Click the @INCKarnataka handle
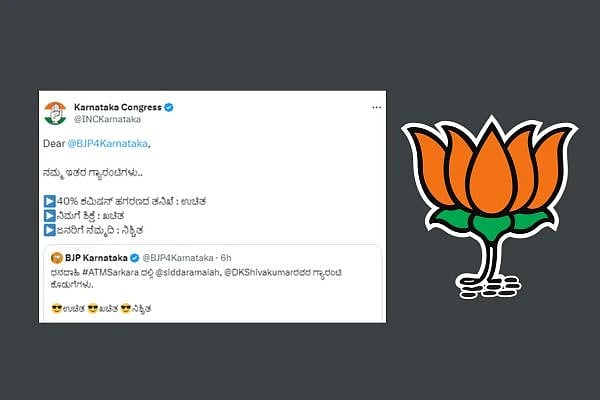 tap(107, 119)
